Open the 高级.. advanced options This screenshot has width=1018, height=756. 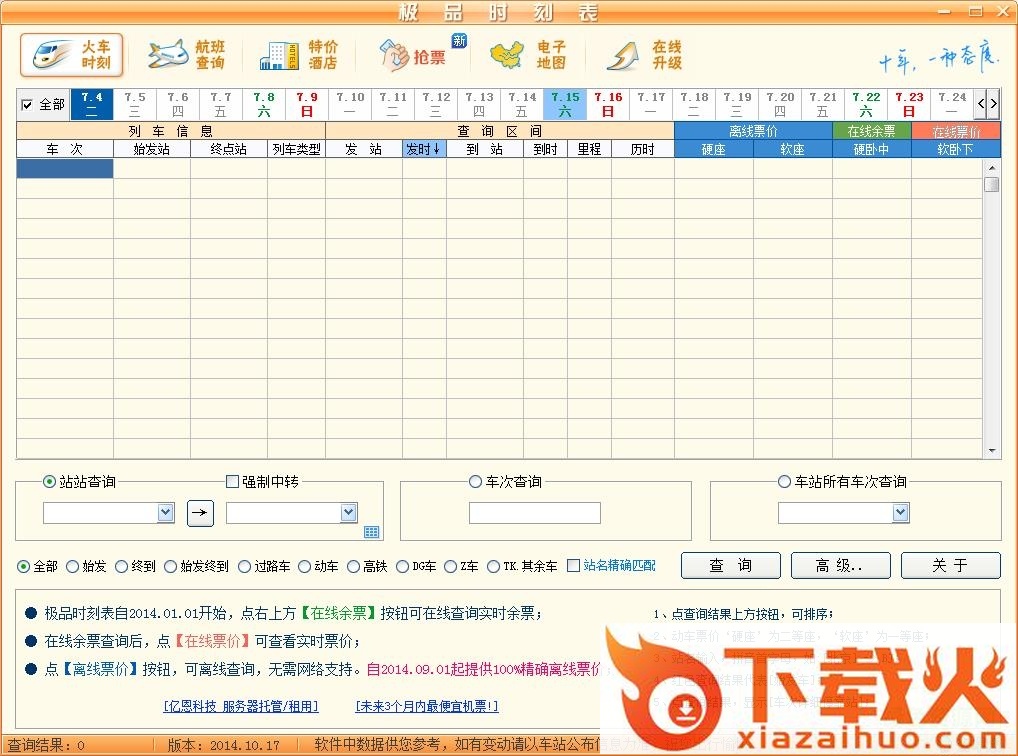coord(841,565)
